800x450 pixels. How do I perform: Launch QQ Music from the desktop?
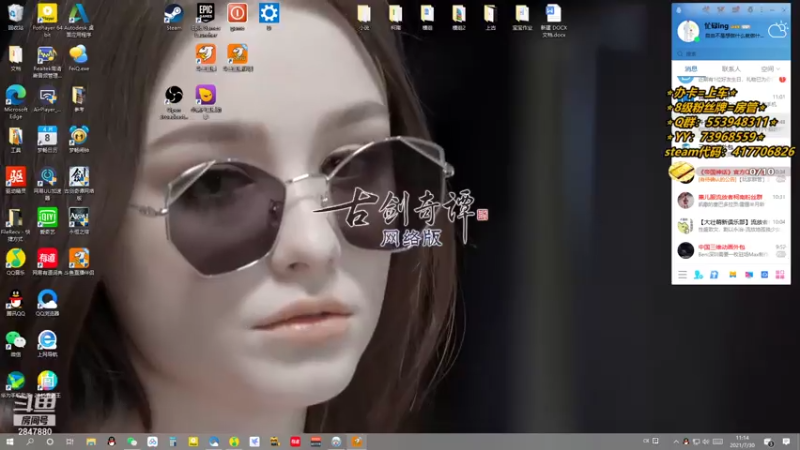[15, 261]
